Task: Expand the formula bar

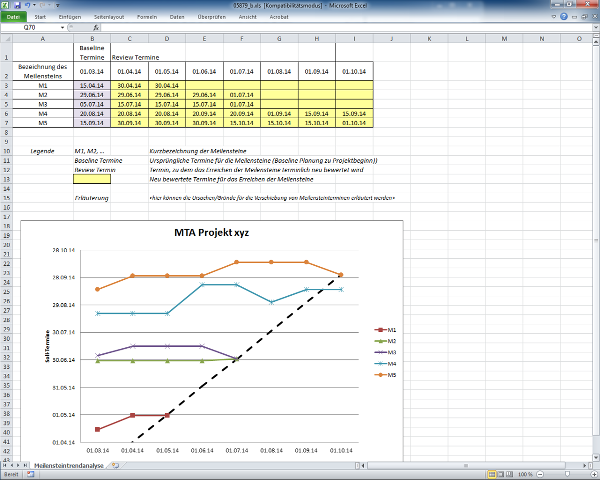Action: coord(594,28)
